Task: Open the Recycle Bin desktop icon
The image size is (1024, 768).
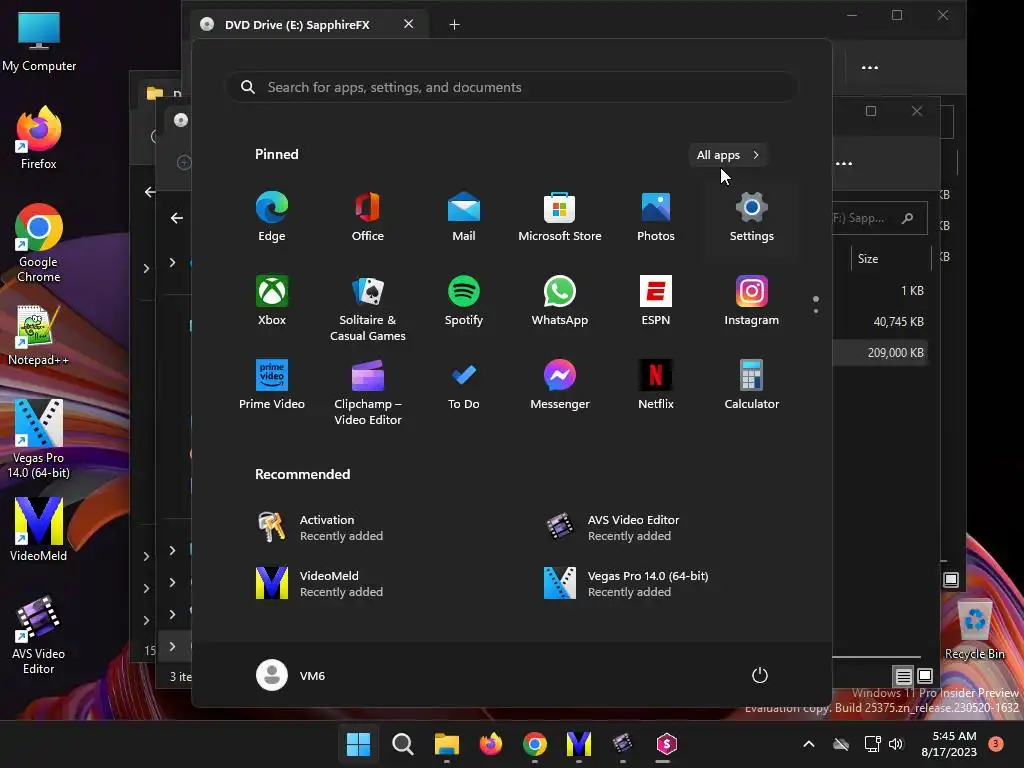Action: tap(974, 631)
